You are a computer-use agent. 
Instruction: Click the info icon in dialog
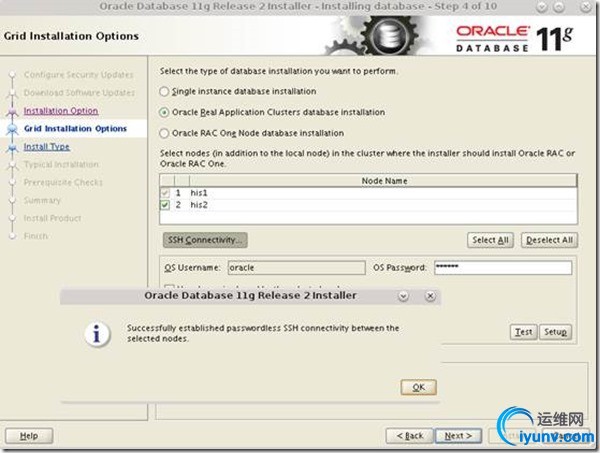(97, 334)
